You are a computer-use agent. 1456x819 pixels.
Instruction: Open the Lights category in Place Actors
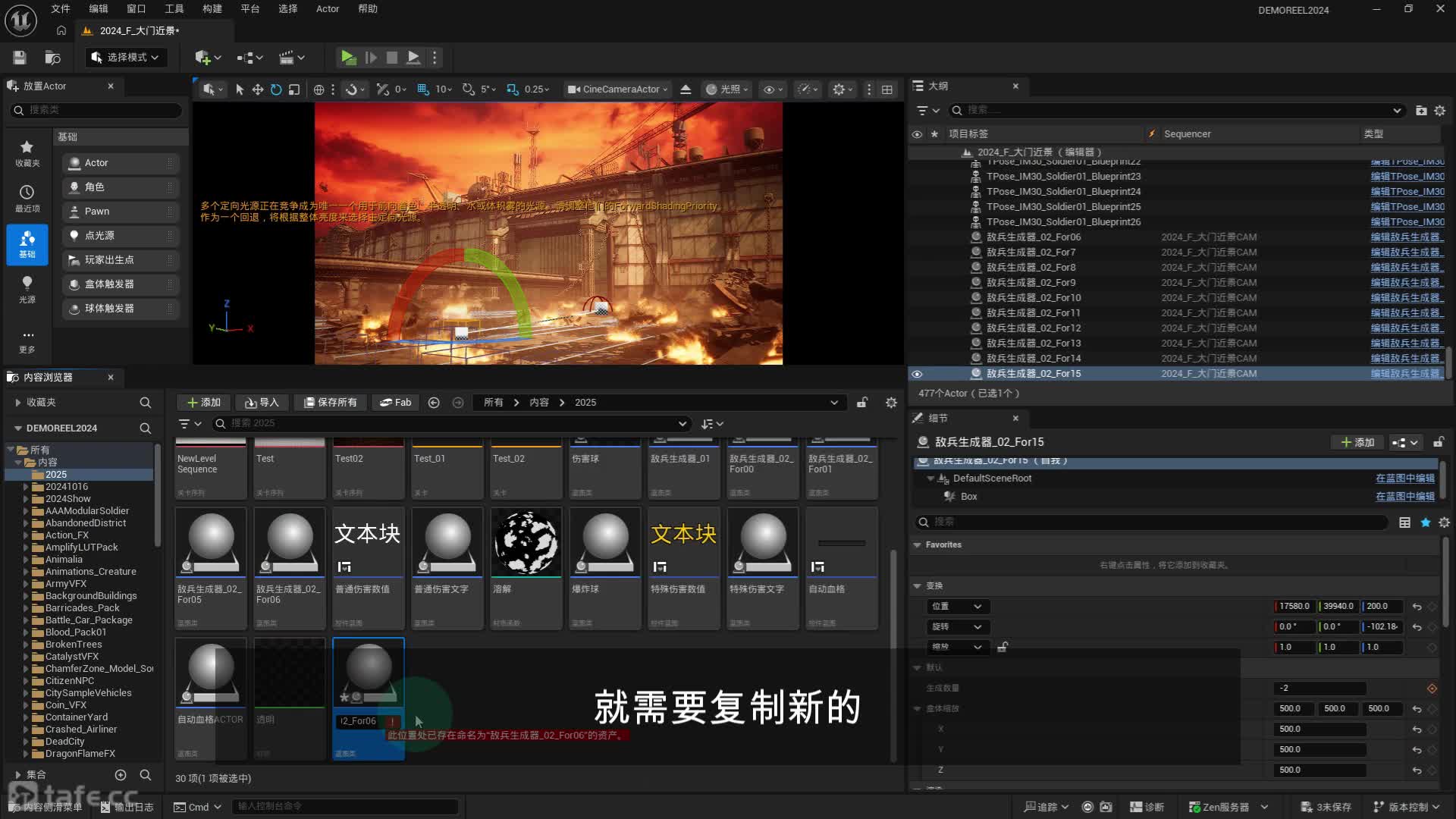(27, 289)
